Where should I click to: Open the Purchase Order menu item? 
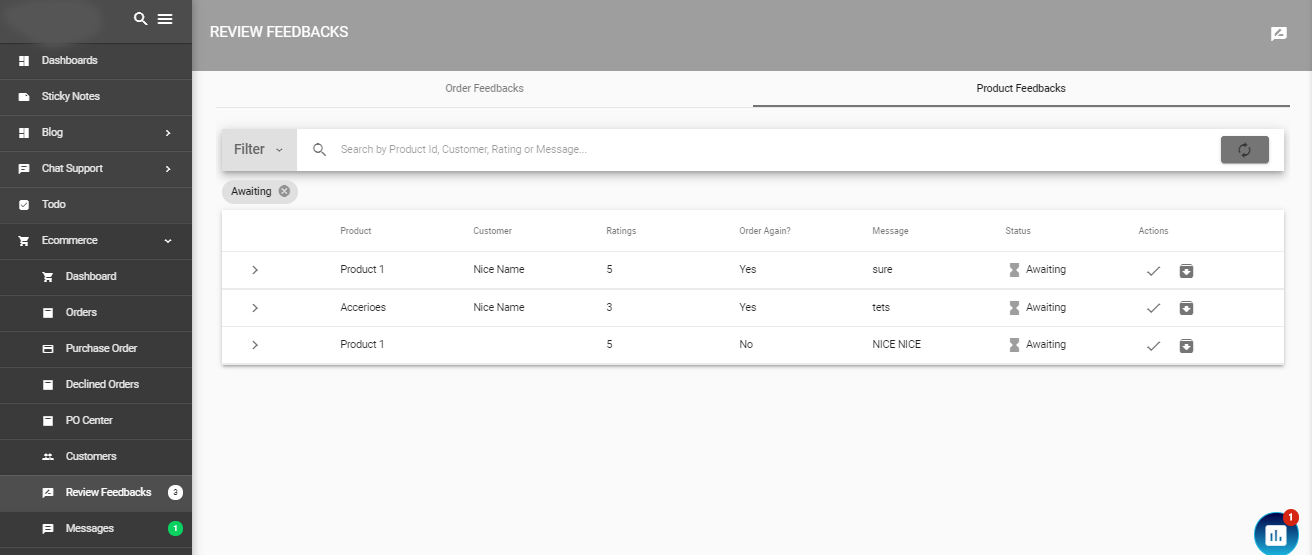pyautogui.click(x=96, y=349)
